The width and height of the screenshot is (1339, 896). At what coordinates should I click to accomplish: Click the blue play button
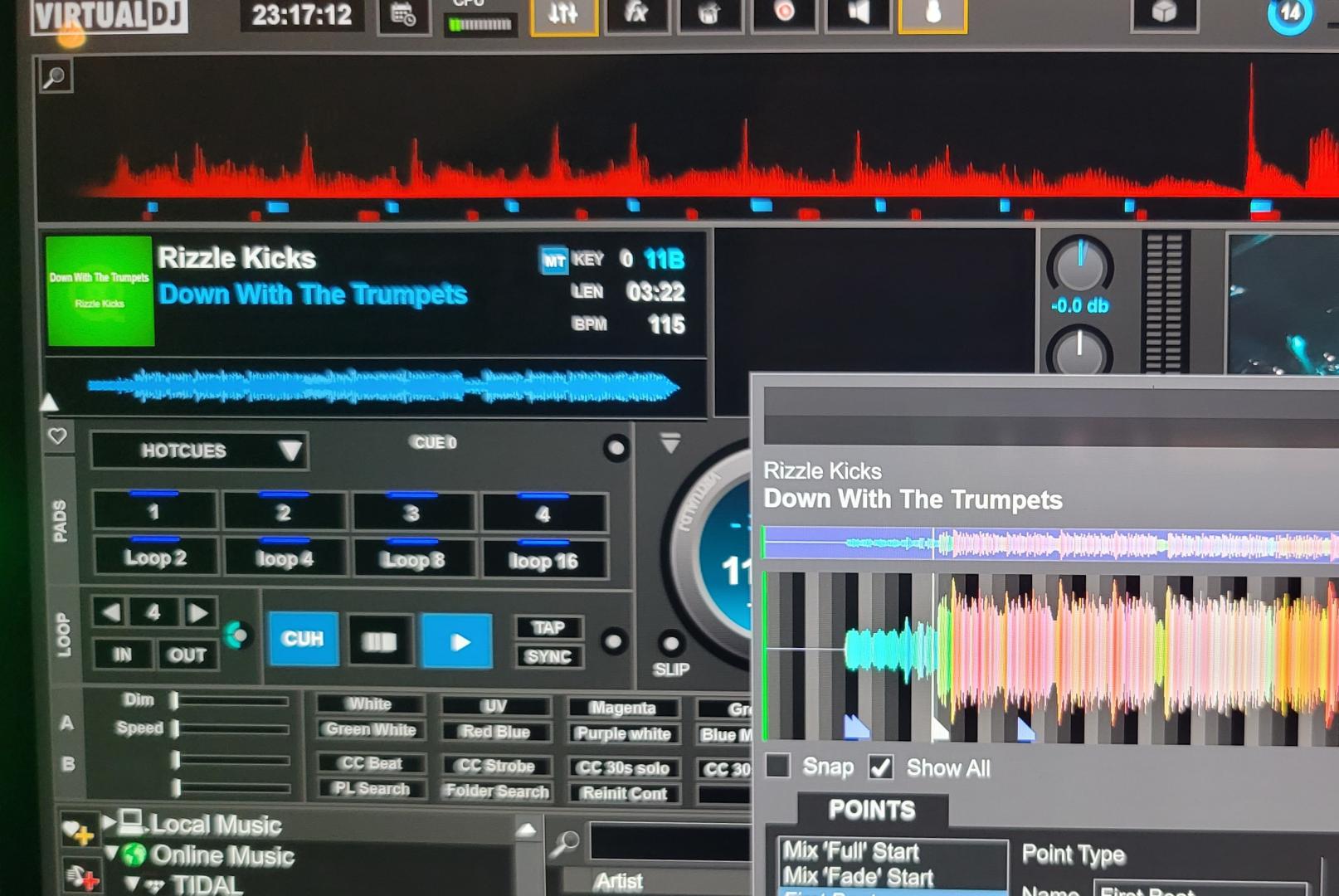(x=458, y=641)
